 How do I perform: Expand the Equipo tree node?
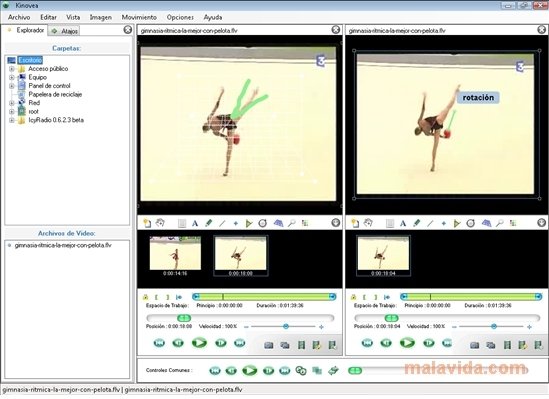pyautogui.click(x=12, y=77)
